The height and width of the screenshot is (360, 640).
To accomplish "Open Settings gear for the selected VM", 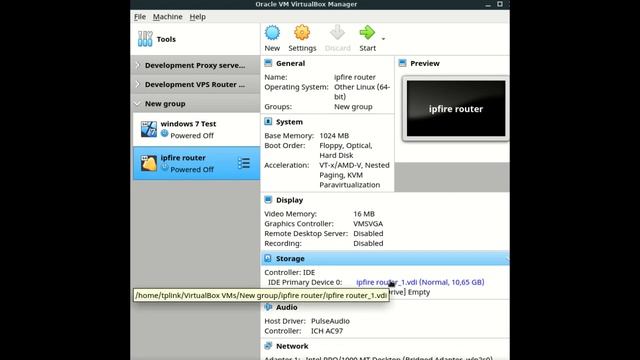I will pos(302,33).
